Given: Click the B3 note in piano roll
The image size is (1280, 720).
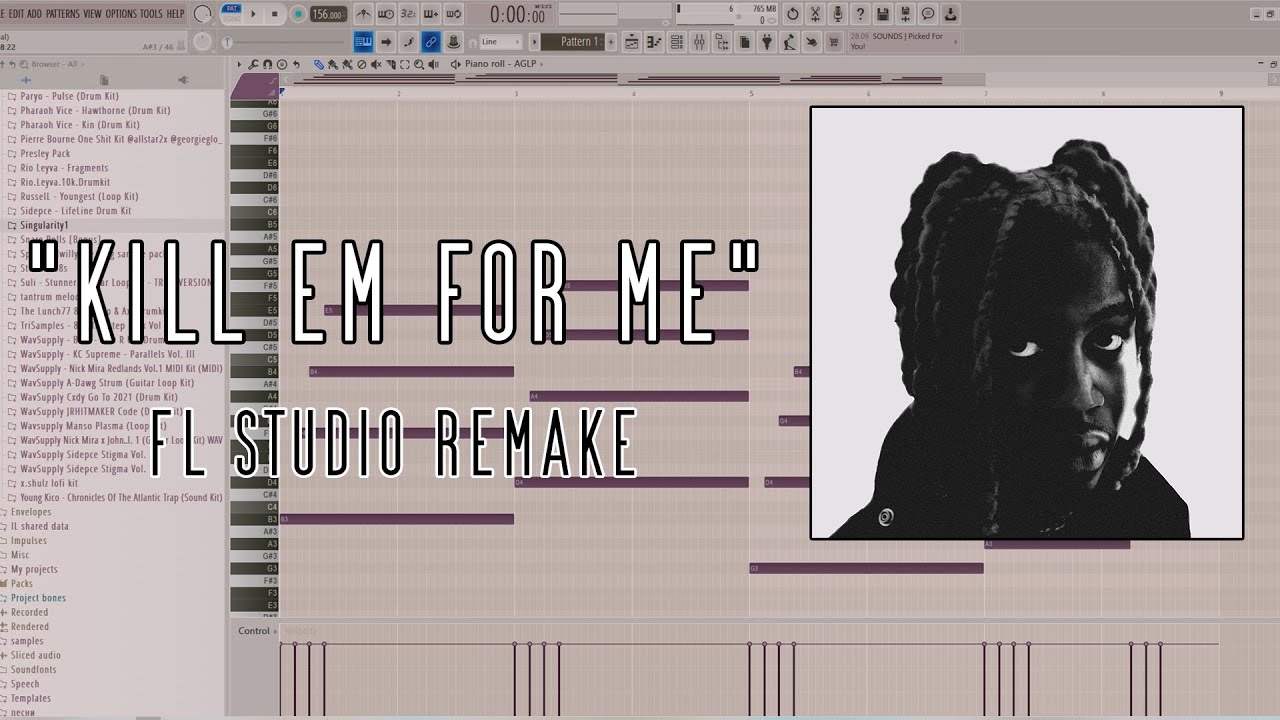Looking at the screenshot, I should pyautogui.click(x=397, y=519).
